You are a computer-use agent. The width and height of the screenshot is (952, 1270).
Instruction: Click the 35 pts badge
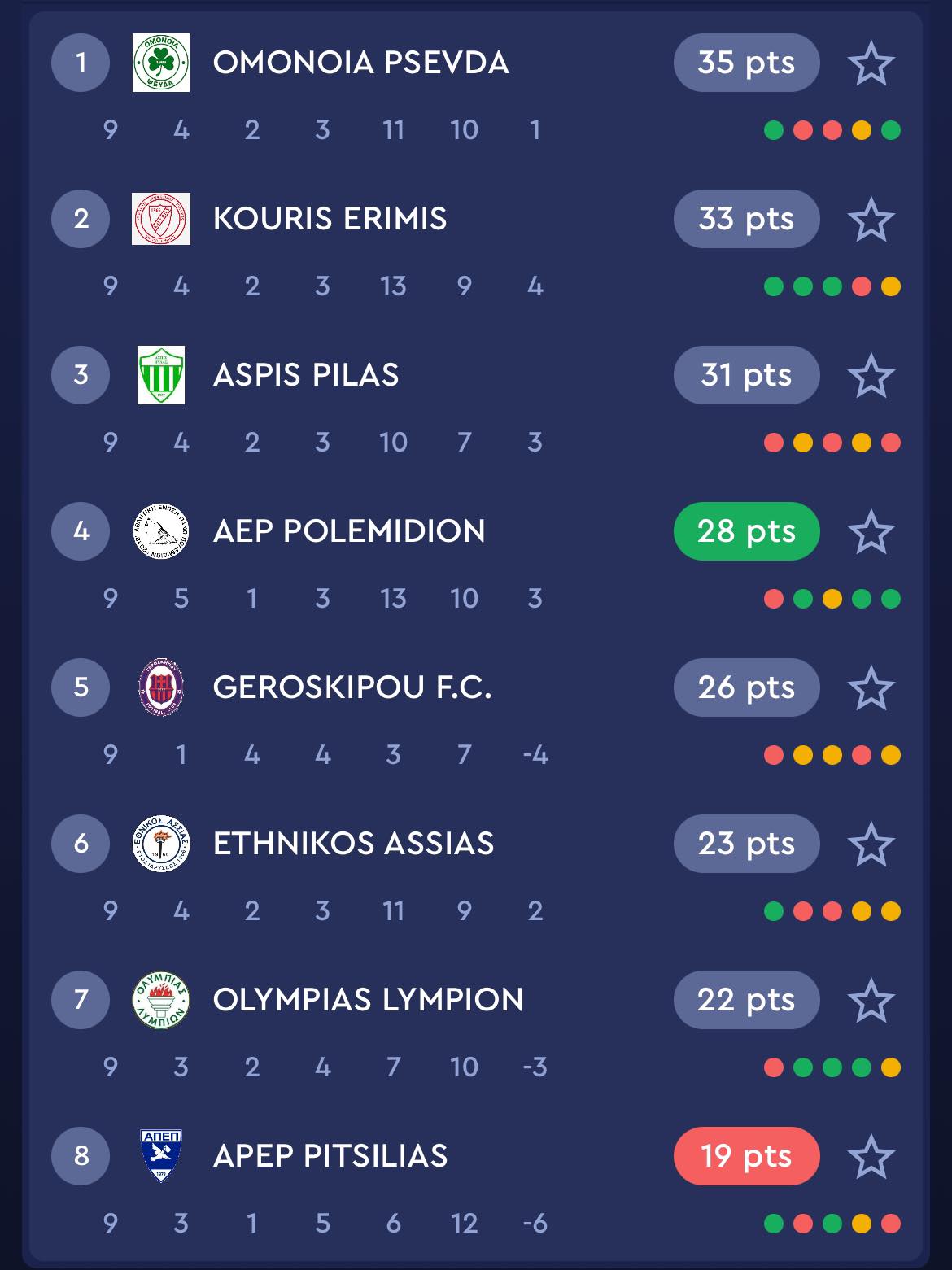coord(747,63)
